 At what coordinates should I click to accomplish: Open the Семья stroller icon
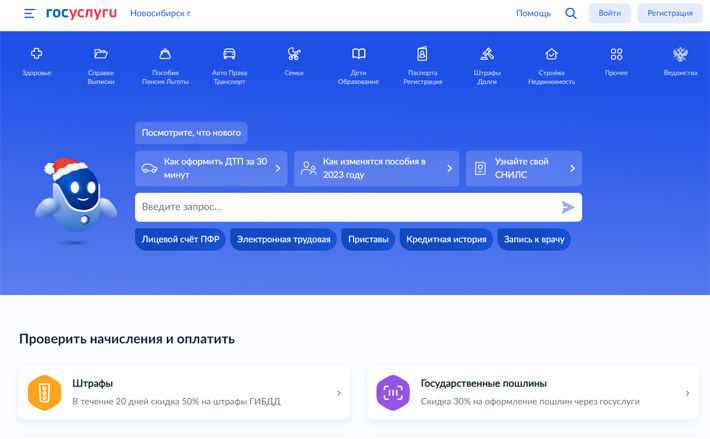(294, 54)
